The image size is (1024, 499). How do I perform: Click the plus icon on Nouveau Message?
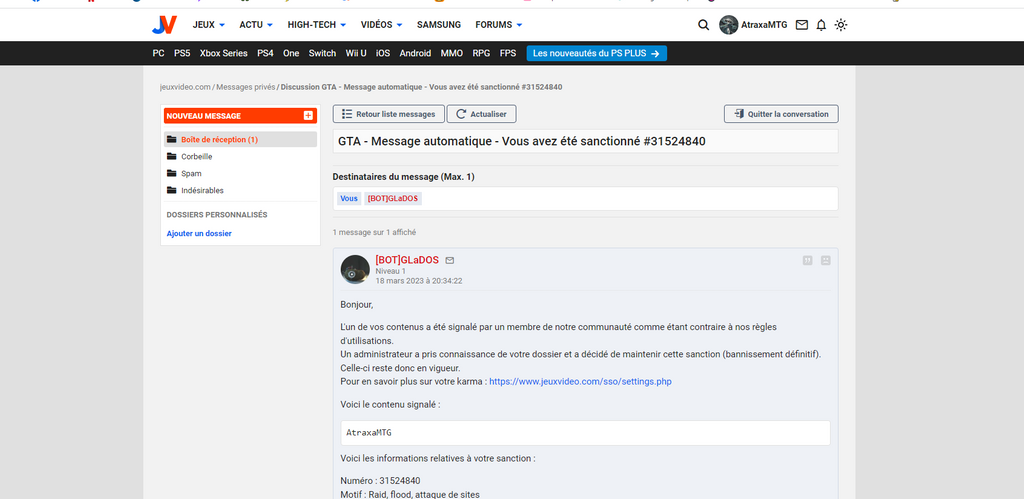coord(308,116)
